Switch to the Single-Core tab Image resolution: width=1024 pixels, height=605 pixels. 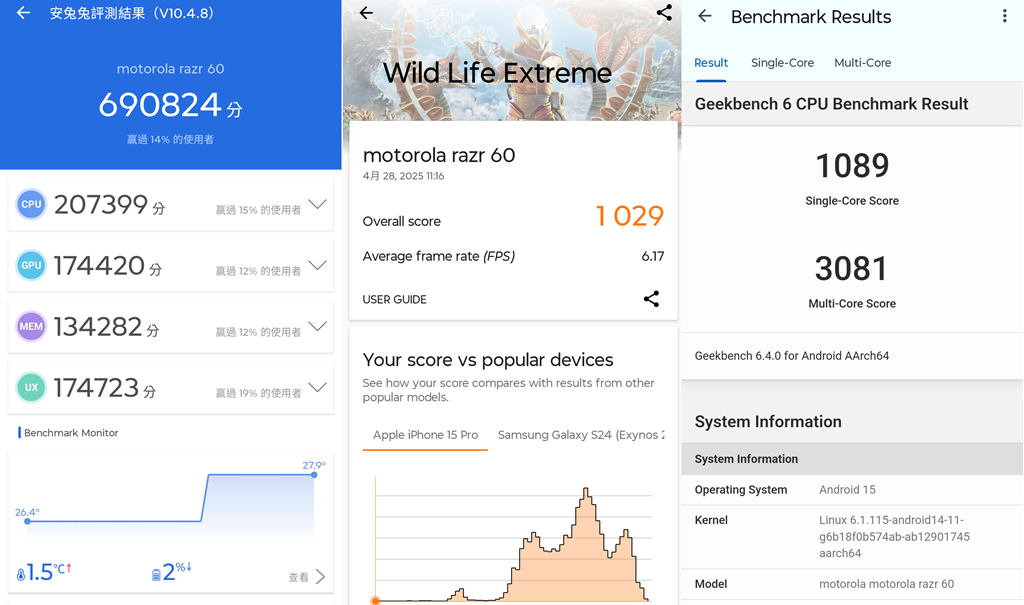(x=782, y=63)
